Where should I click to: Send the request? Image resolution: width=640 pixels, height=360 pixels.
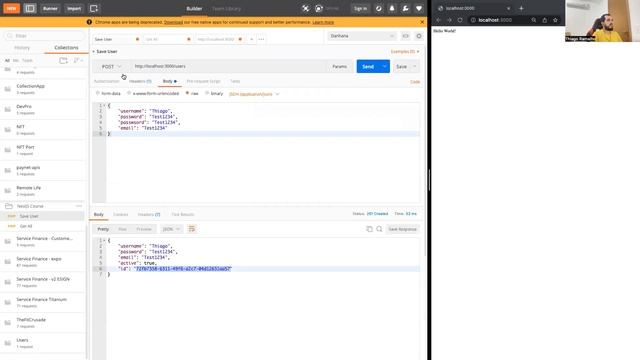[368, 67]
